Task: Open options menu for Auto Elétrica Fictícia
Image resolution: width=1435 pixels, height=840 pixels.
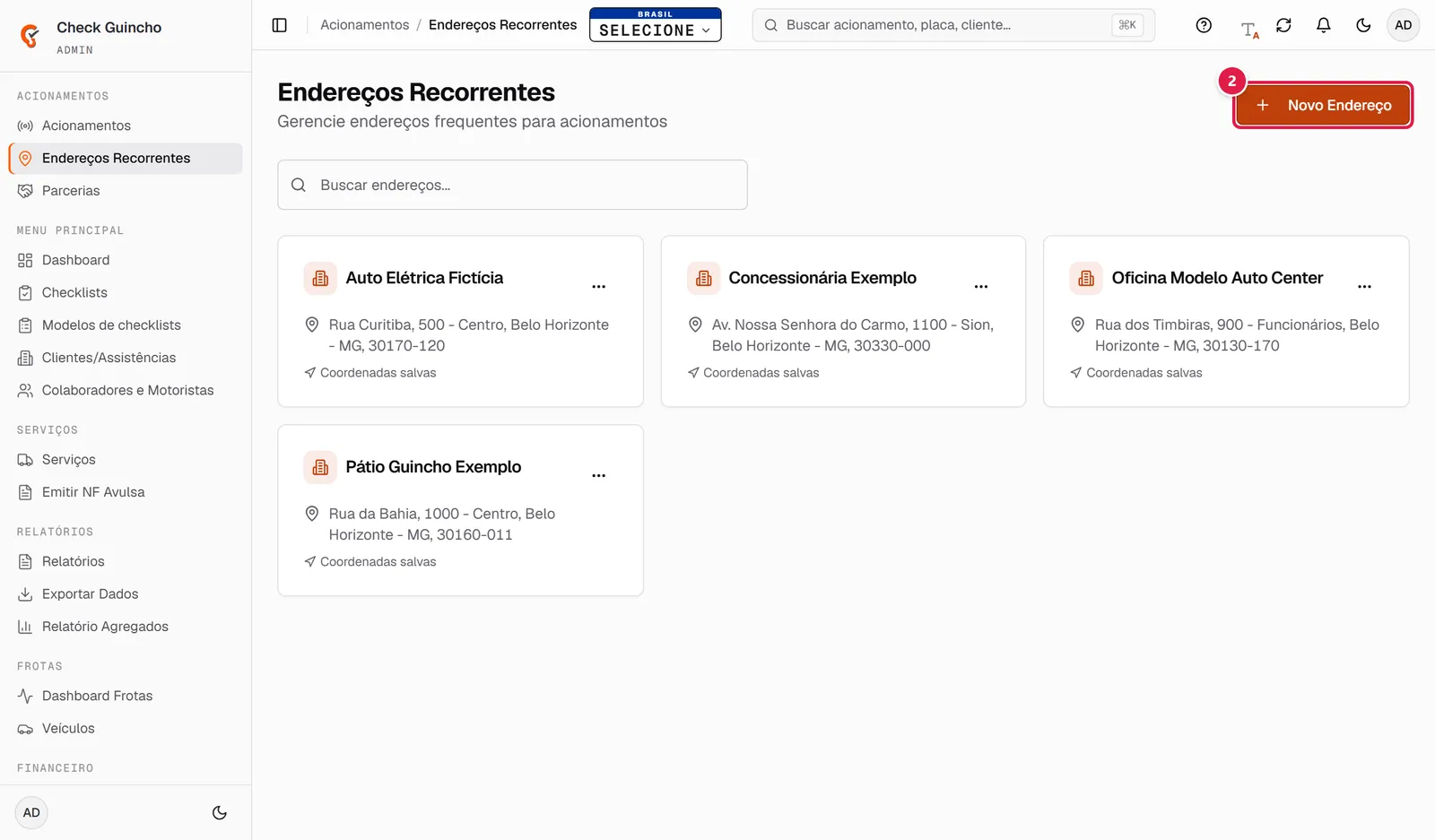Action: click(599, 287)
